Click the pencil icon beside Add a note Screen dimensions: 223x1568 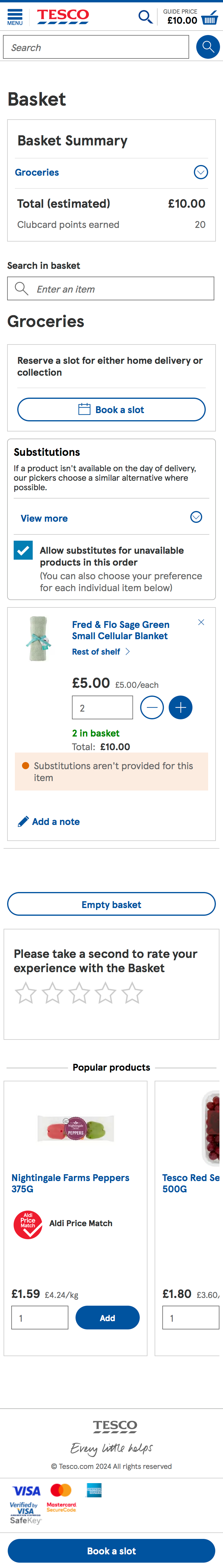coord(23,822)
